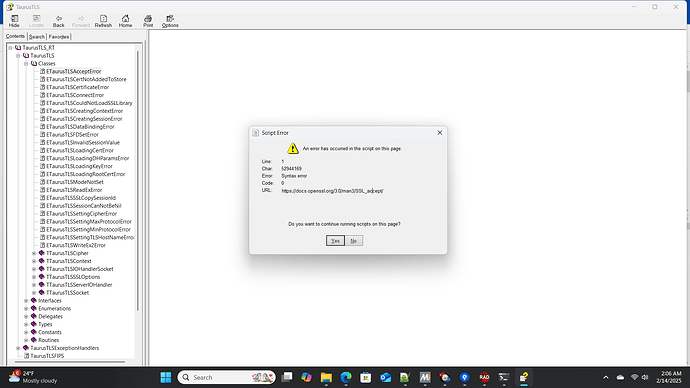Switch to the Favorites tab
The width and height of the screenshot is (690, 388).
(59, 37)
